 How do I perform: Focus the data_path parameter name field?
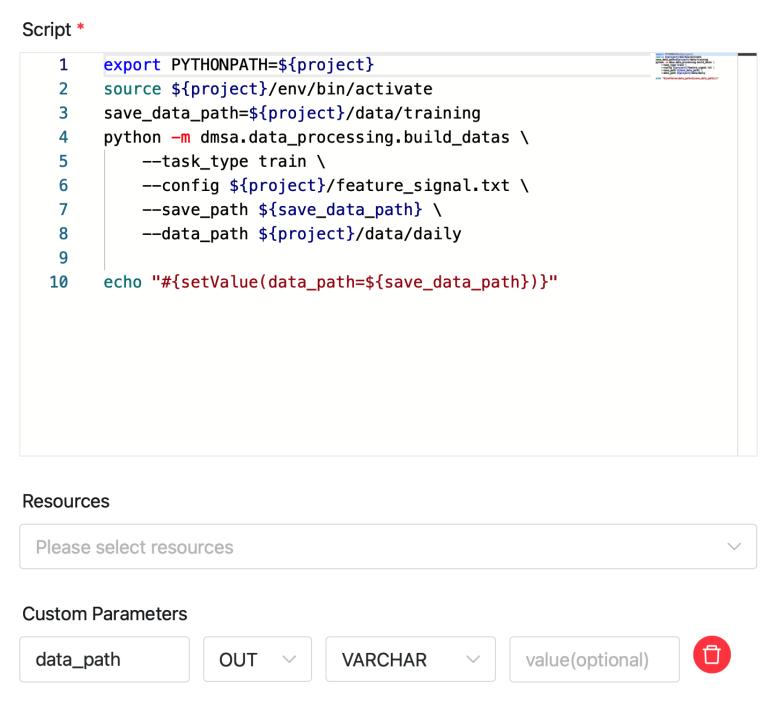click(104, 660)
